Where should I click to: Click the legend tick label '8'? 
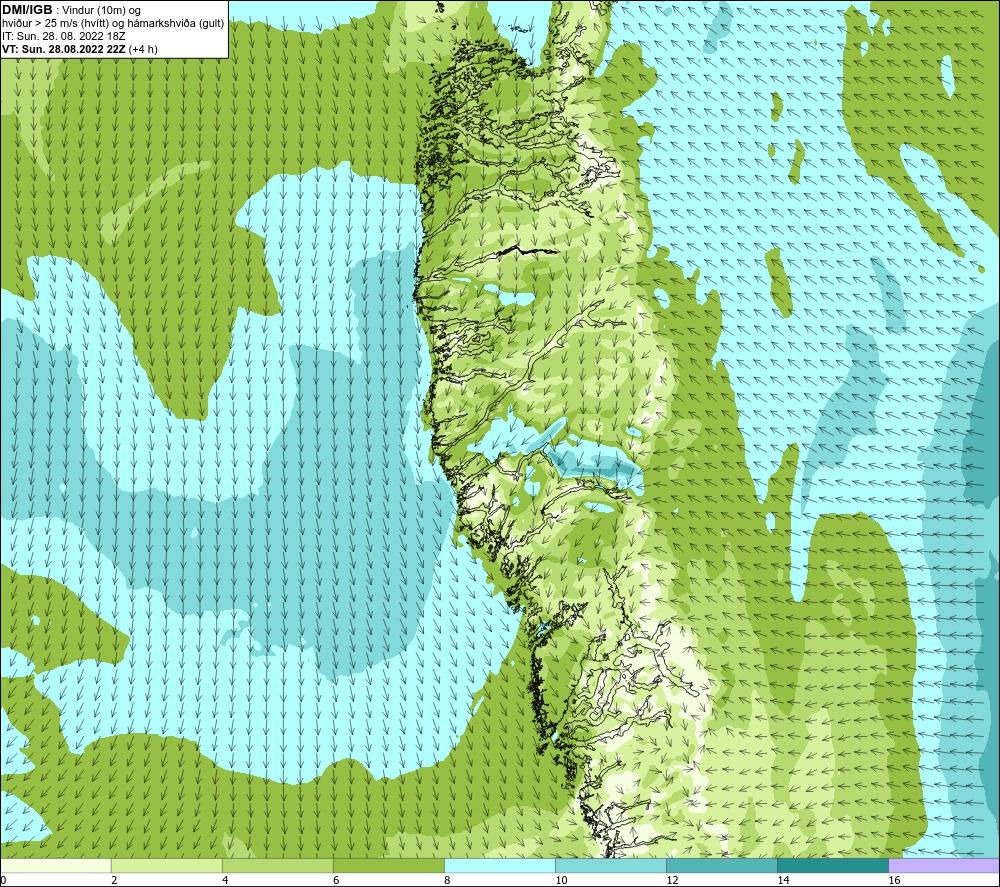(x=447, y=880)
